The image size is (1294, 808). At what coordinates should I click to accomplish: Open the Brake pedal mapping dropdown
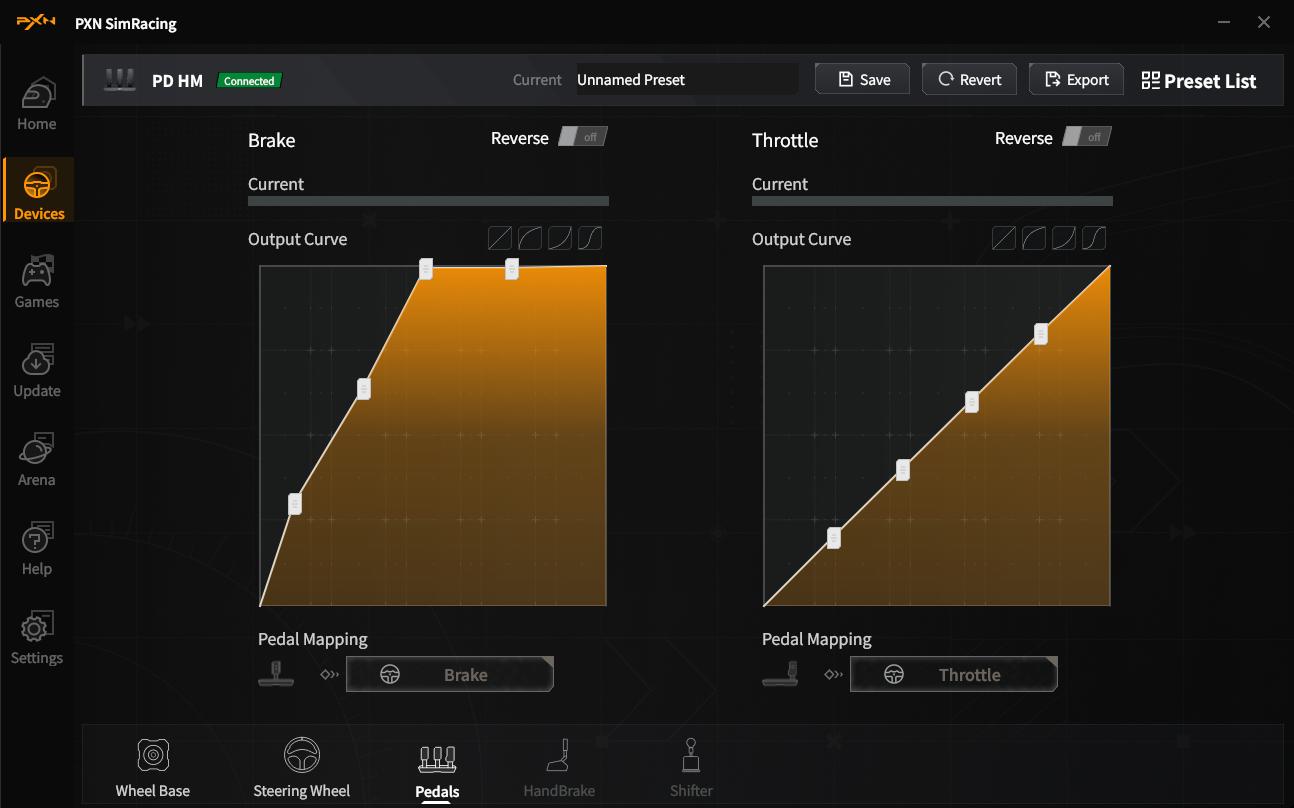(449, 675)
